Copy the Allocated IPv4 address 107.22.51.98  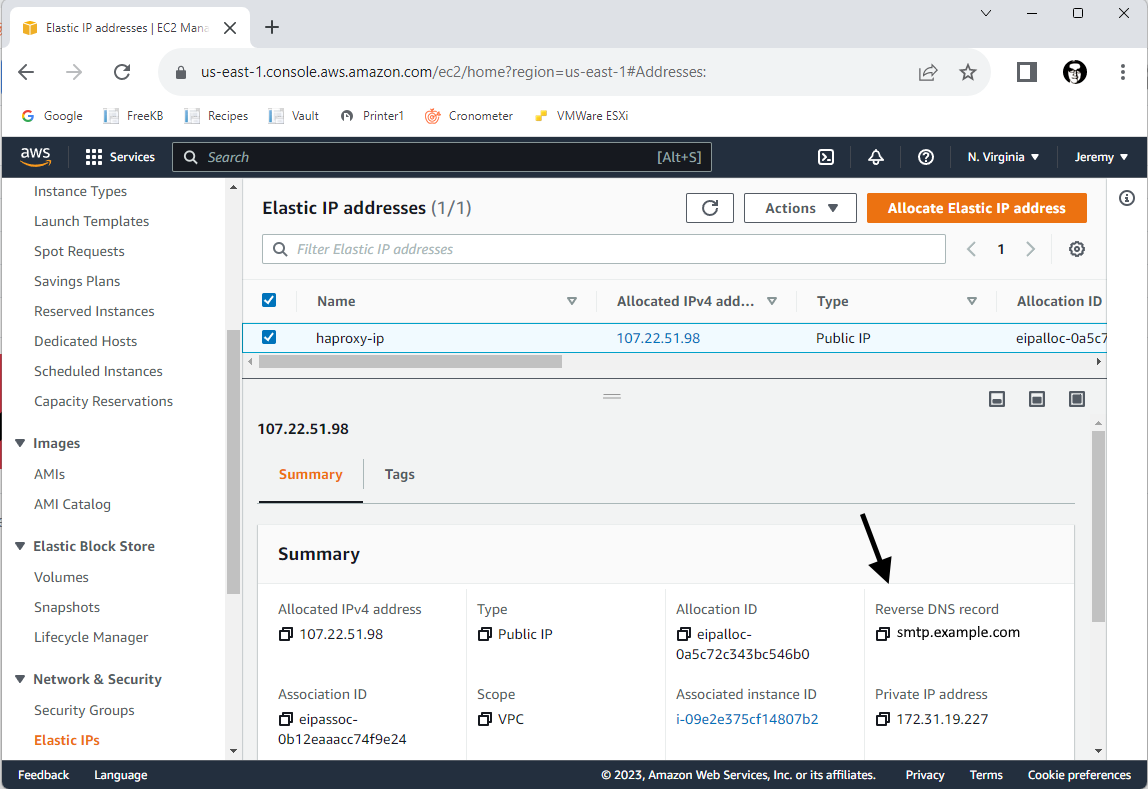point(286,634)
